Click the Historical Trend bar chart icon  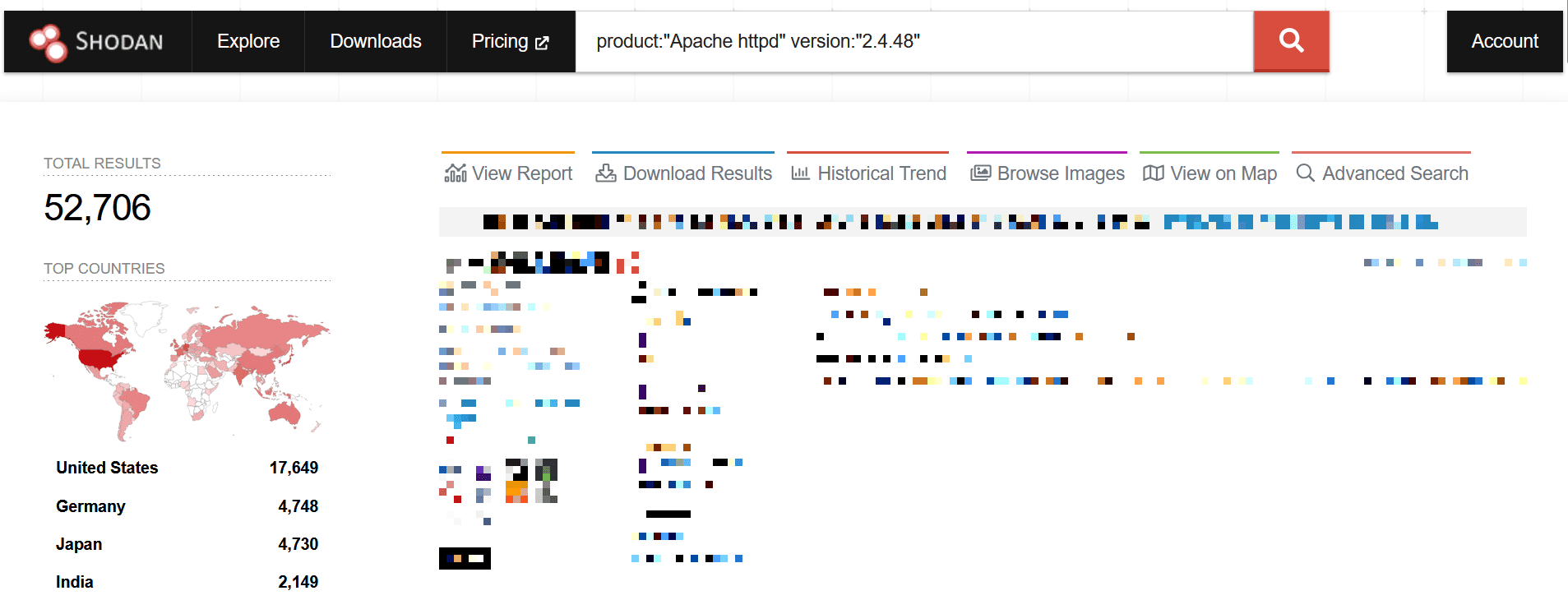point(800,173)
